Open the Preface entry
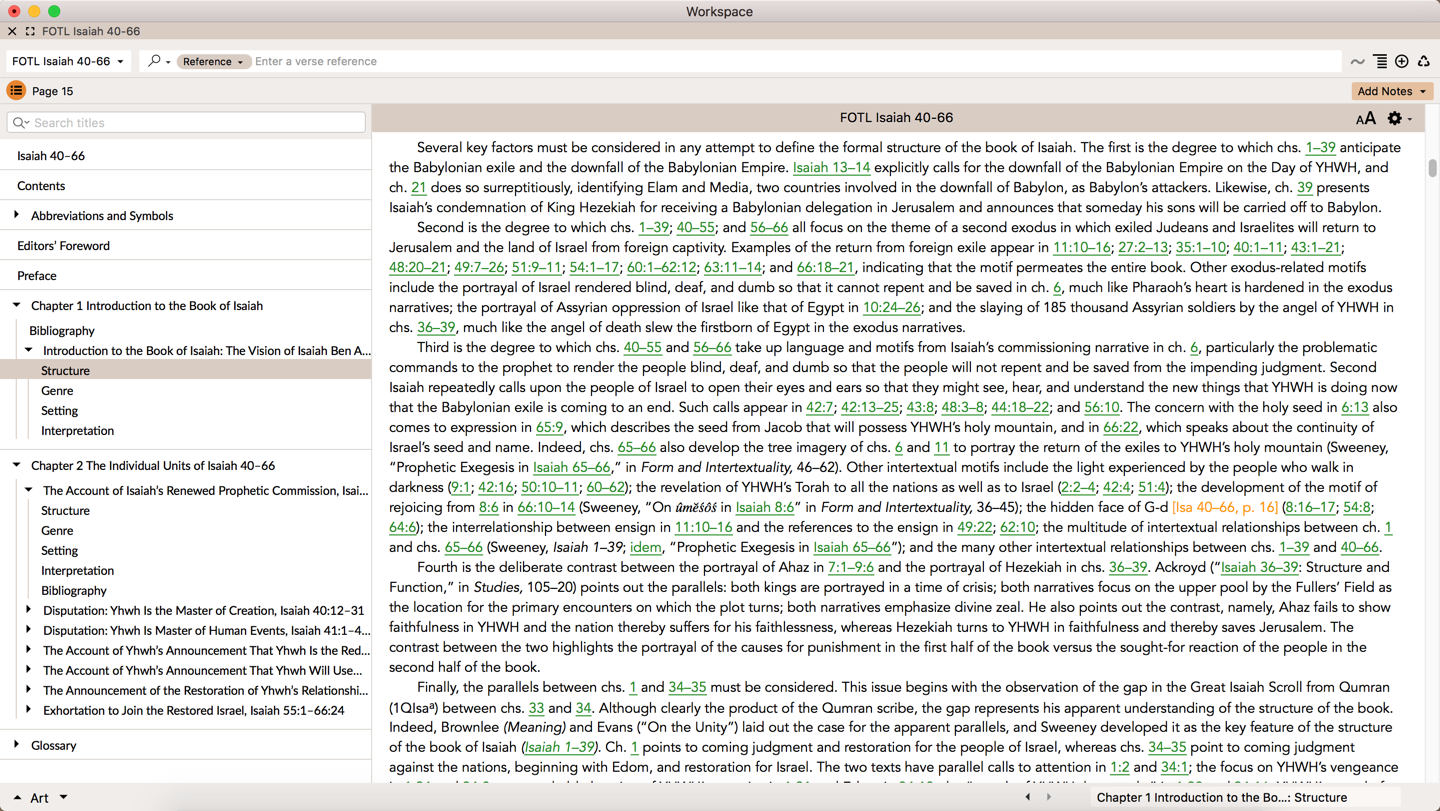1440x811 pixels. click(x=37, y=276)
